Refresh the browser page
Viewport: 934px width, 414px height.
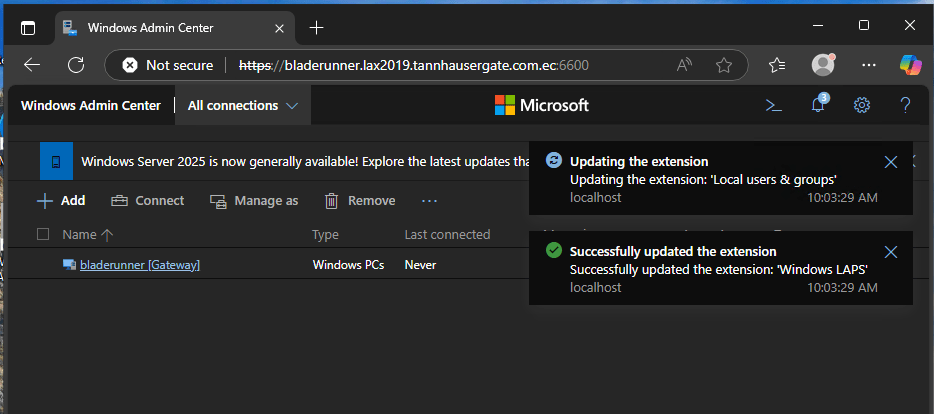[76, 65]
